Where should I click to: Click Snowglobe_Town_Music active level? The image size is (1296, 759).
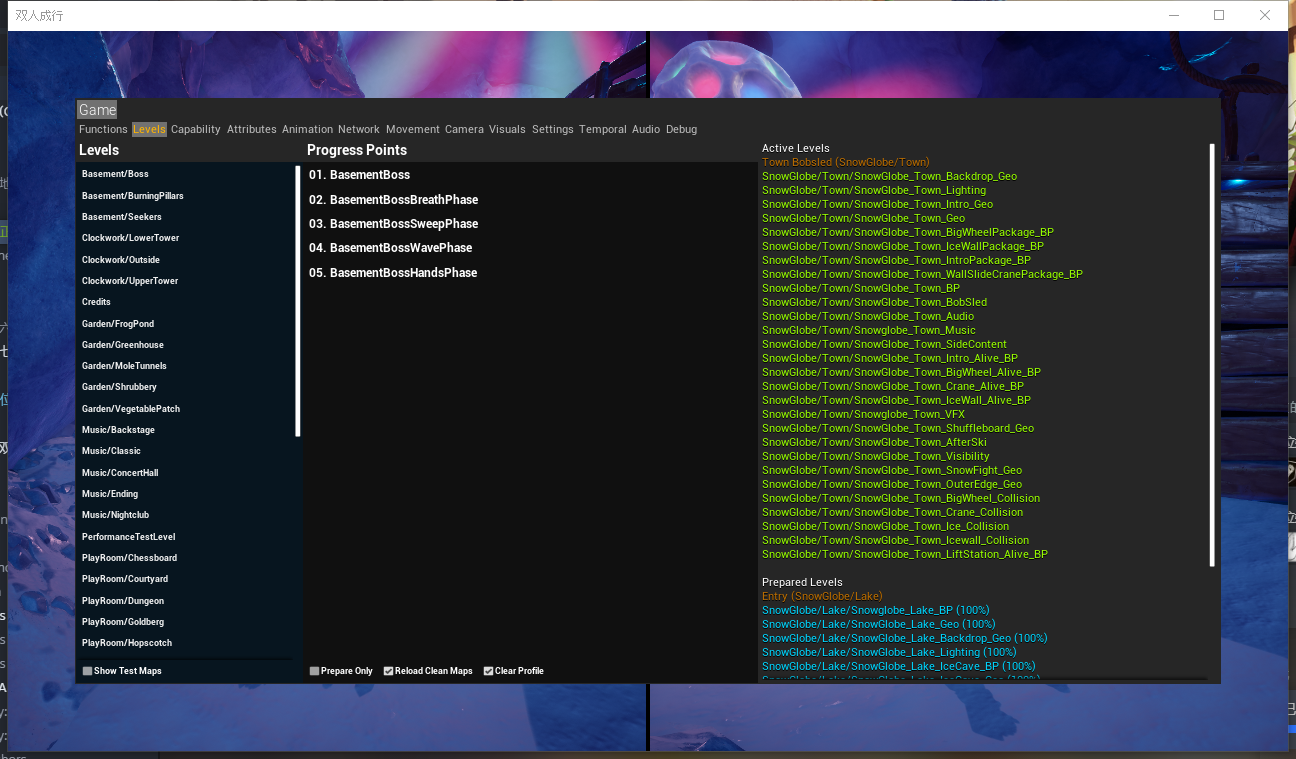pyautogui.click(x=869, y=330)
